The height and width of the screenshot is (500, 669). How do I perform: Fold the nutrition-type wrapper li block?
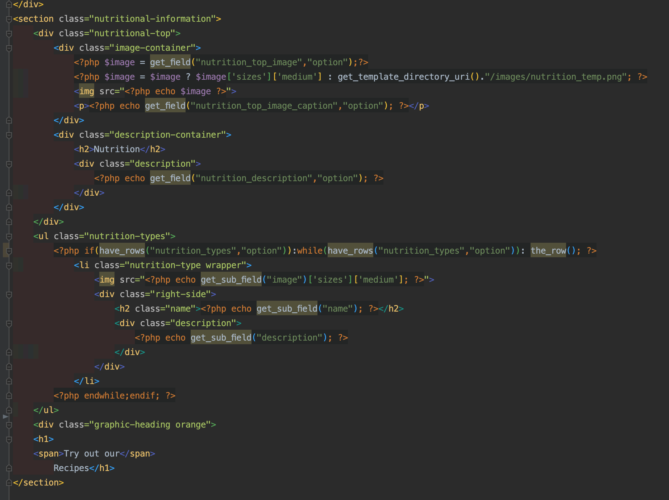[8, 265]
